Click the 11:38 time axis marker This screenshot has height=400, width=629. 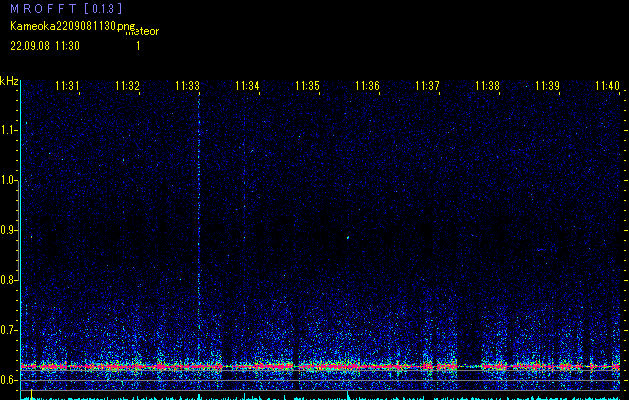click(x=487, y=85)
